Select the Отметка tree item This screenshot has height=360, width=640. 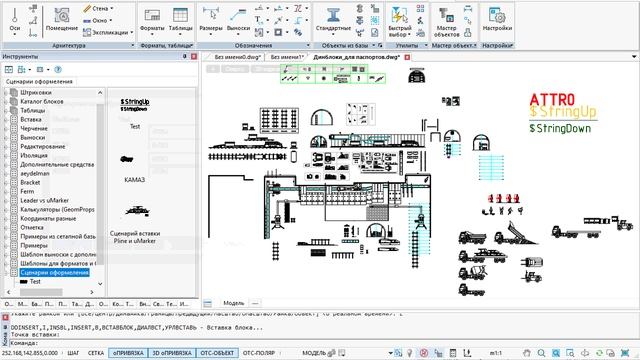click(32, 227)
